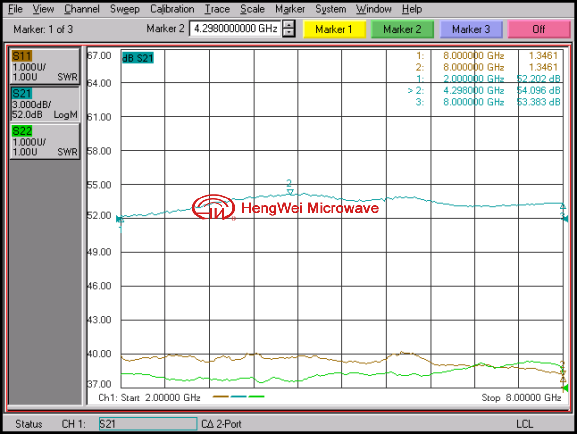
Task: Open the Marker menu
Action: (290, 9)
